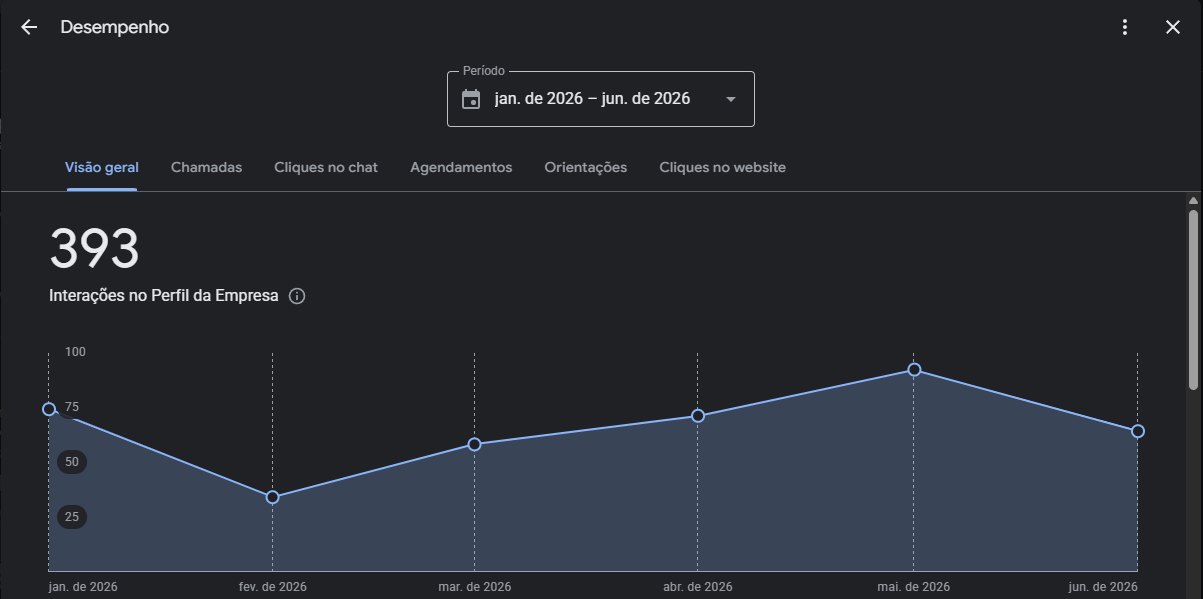
Task: Click the mar. de 2026 data point
Action: 474,444
